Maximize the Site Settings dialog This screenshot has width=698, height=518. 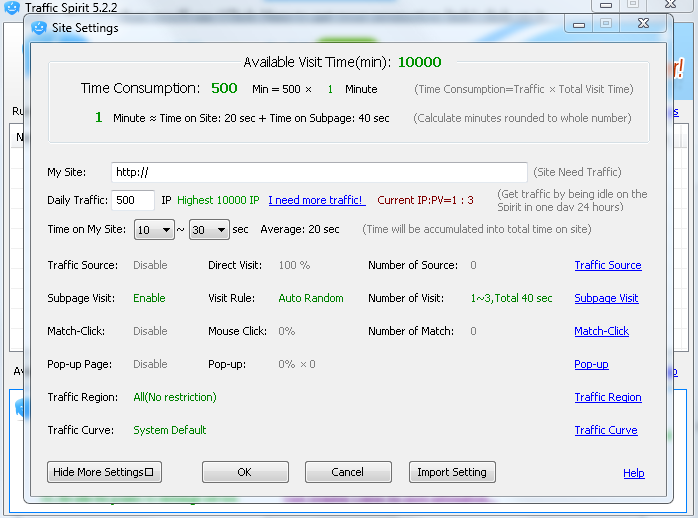point(606,23)
